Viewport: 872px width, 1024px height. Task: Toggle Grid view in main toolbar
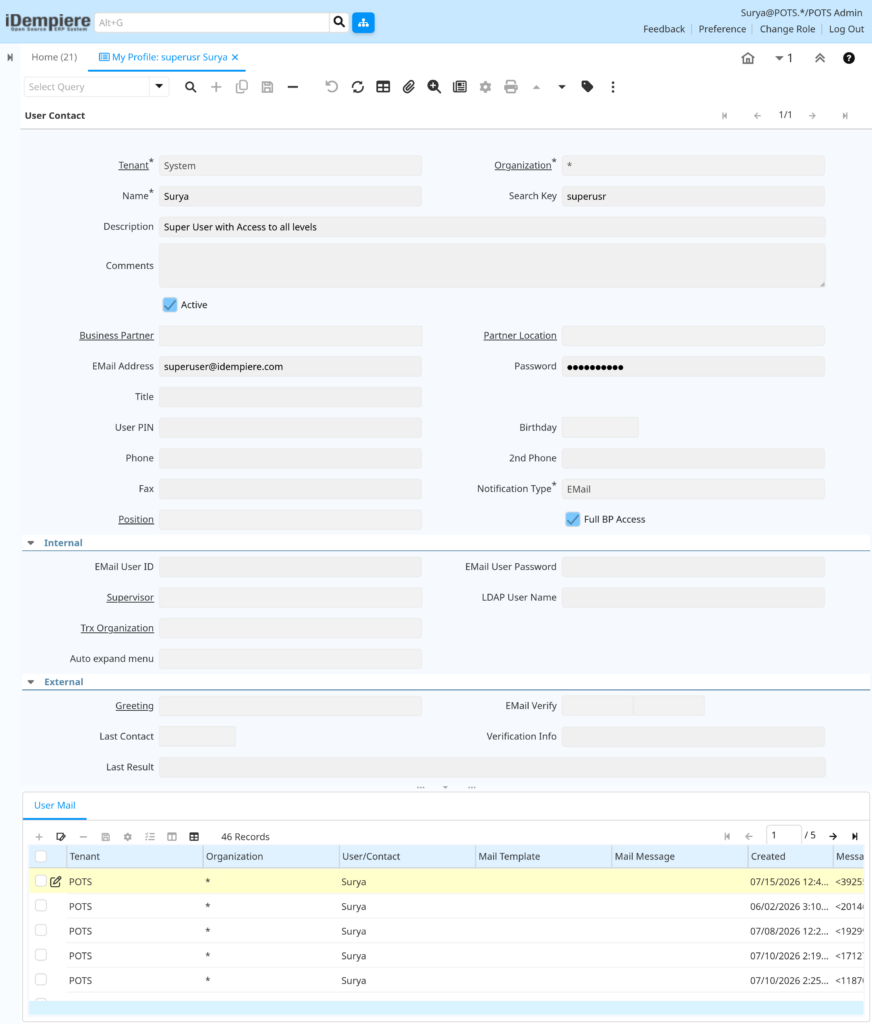(383, 87)
